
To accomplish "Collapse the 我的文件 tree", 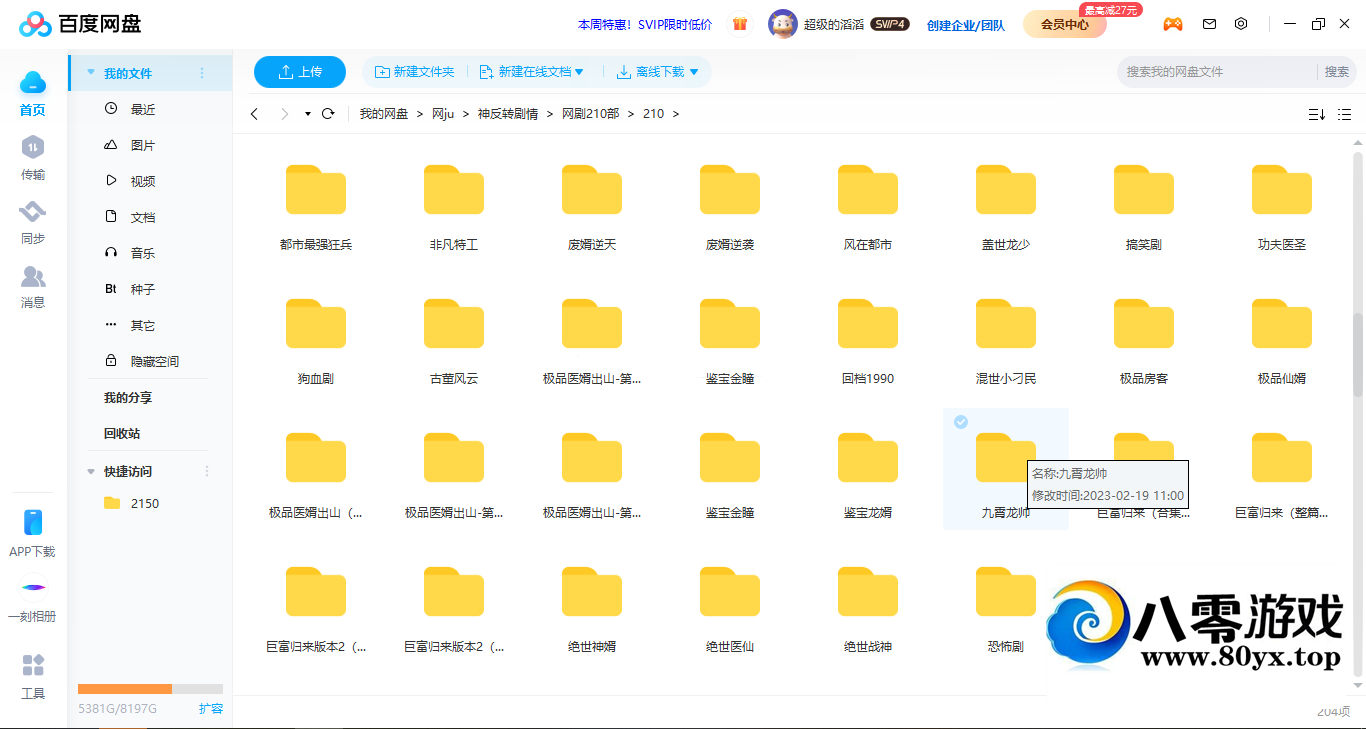I will (91, 73).
